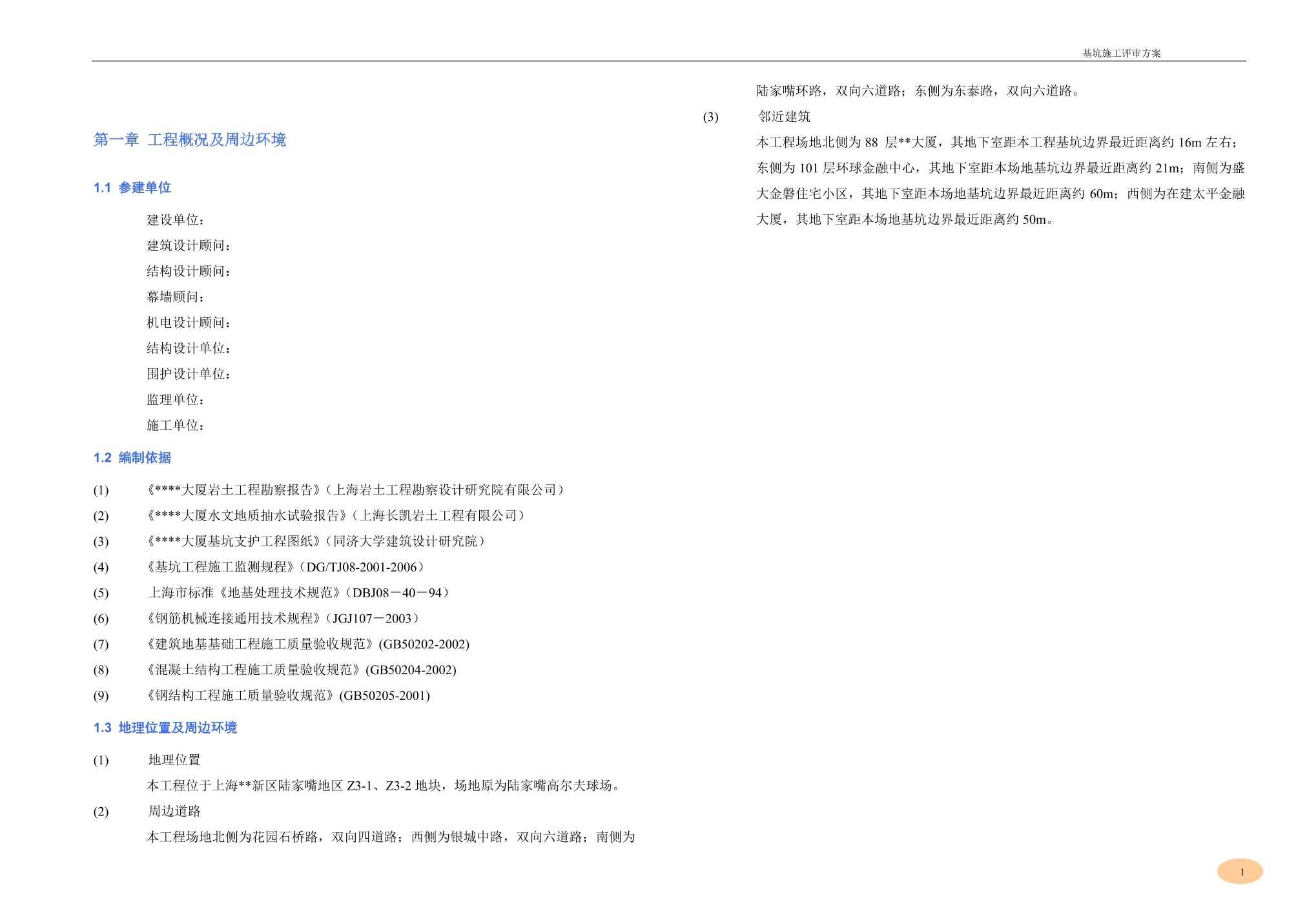Click item (1) 大厦岩土工程勘察报告

click(x=330, y=490)
